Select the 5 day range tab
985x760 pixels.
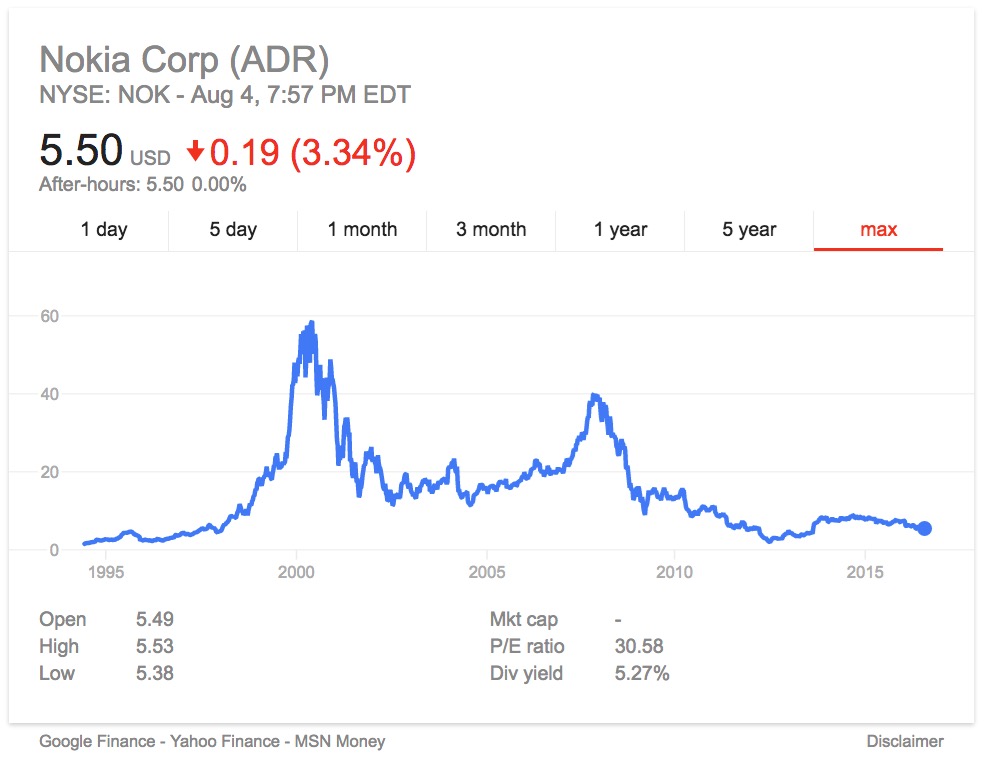pos(233,229)
